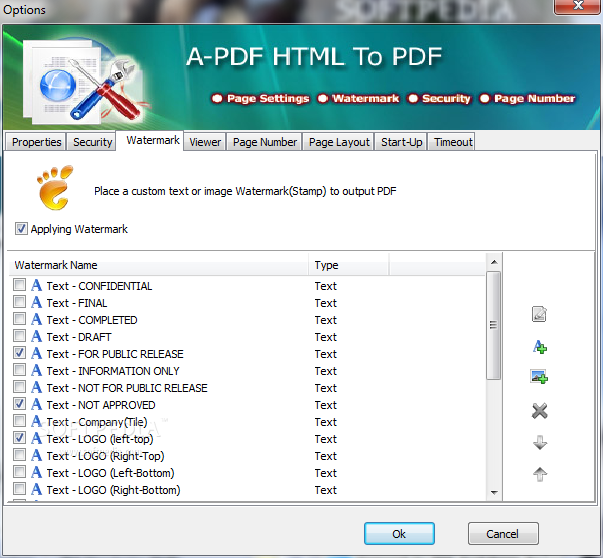Delete the selected watermark with X icon

[540, 411]
